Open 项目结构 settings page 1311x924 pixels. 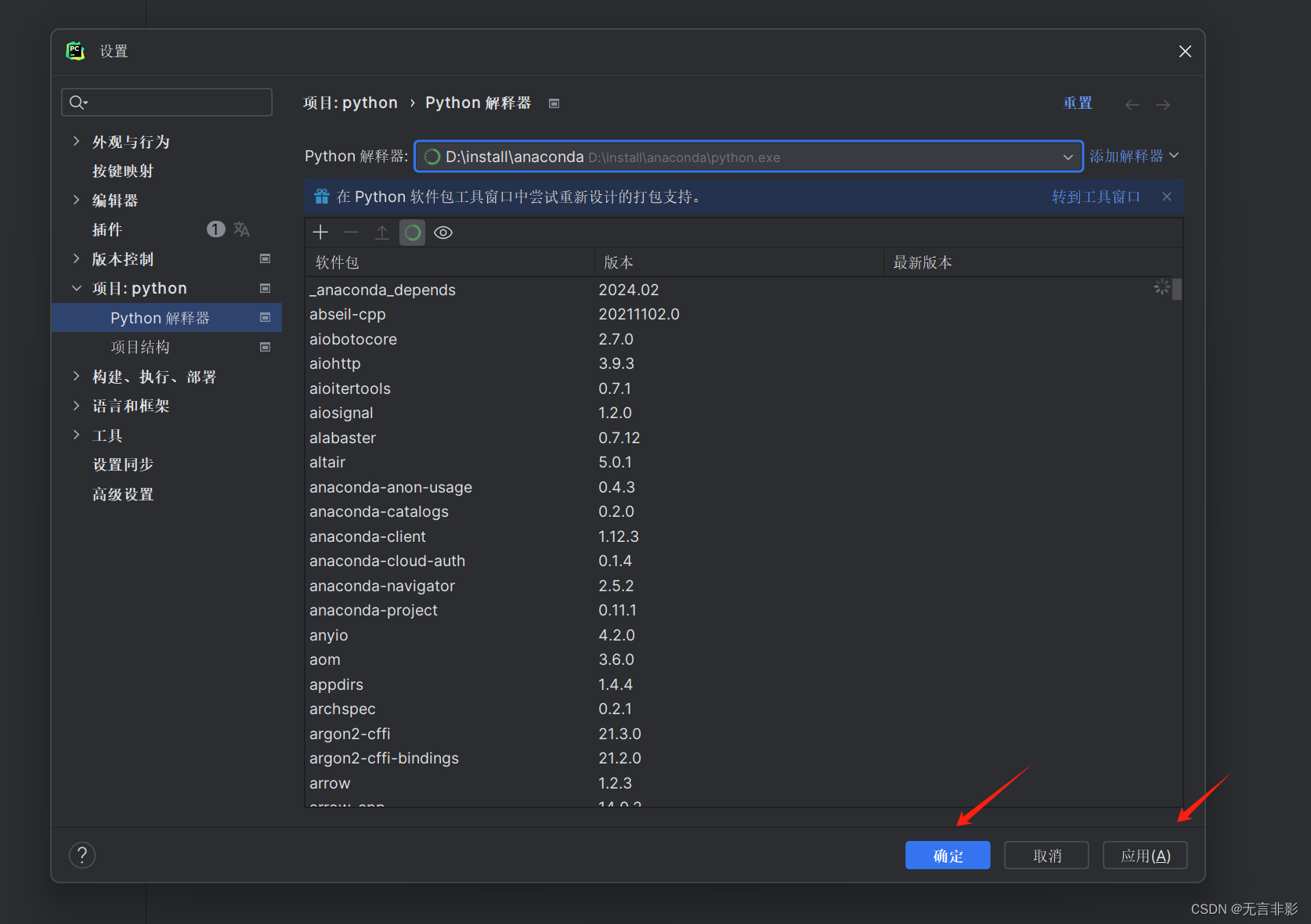click(x=140, y=347)
